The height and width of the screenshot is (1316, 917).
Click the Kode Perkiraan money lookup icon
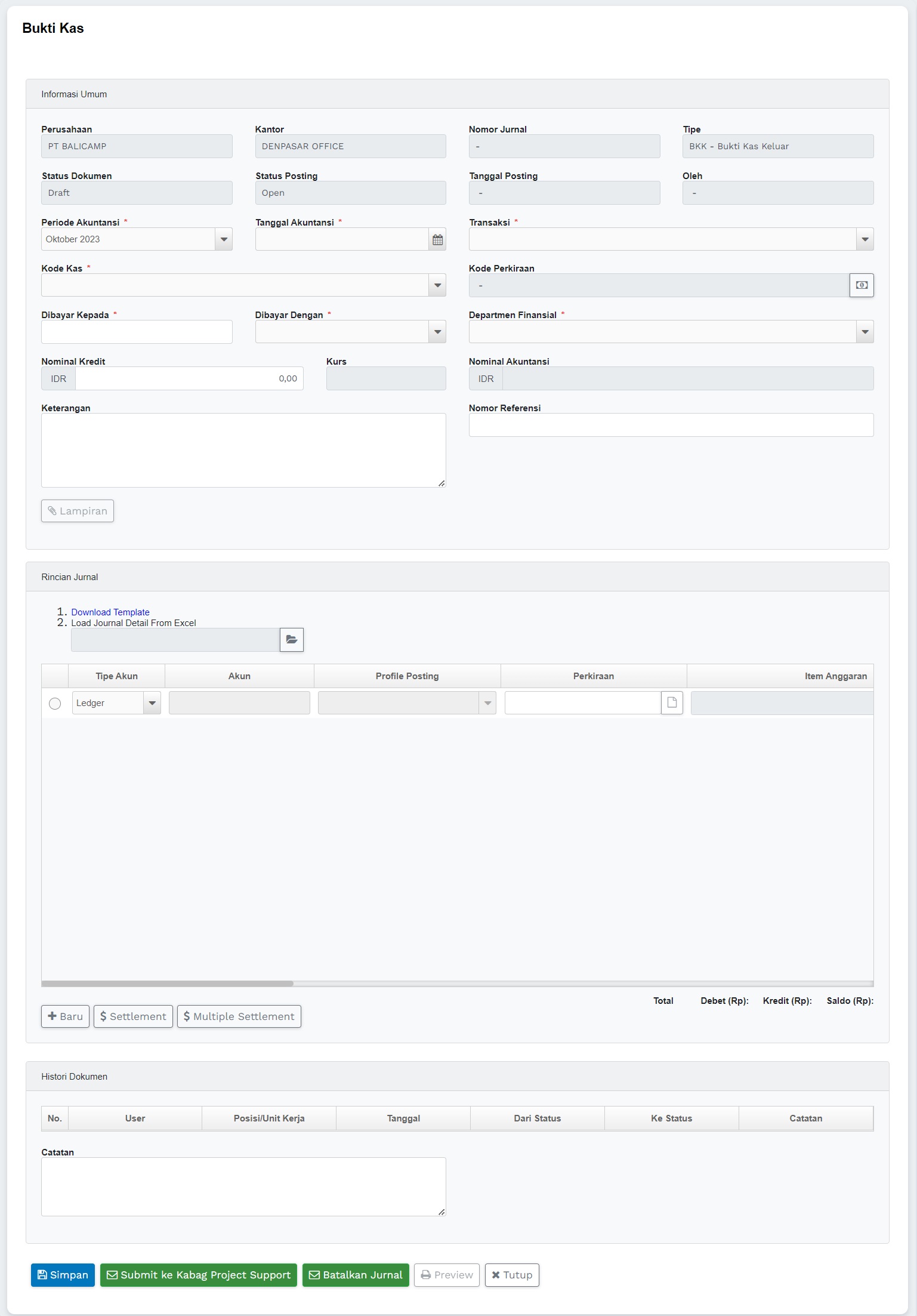coord(862,285)
